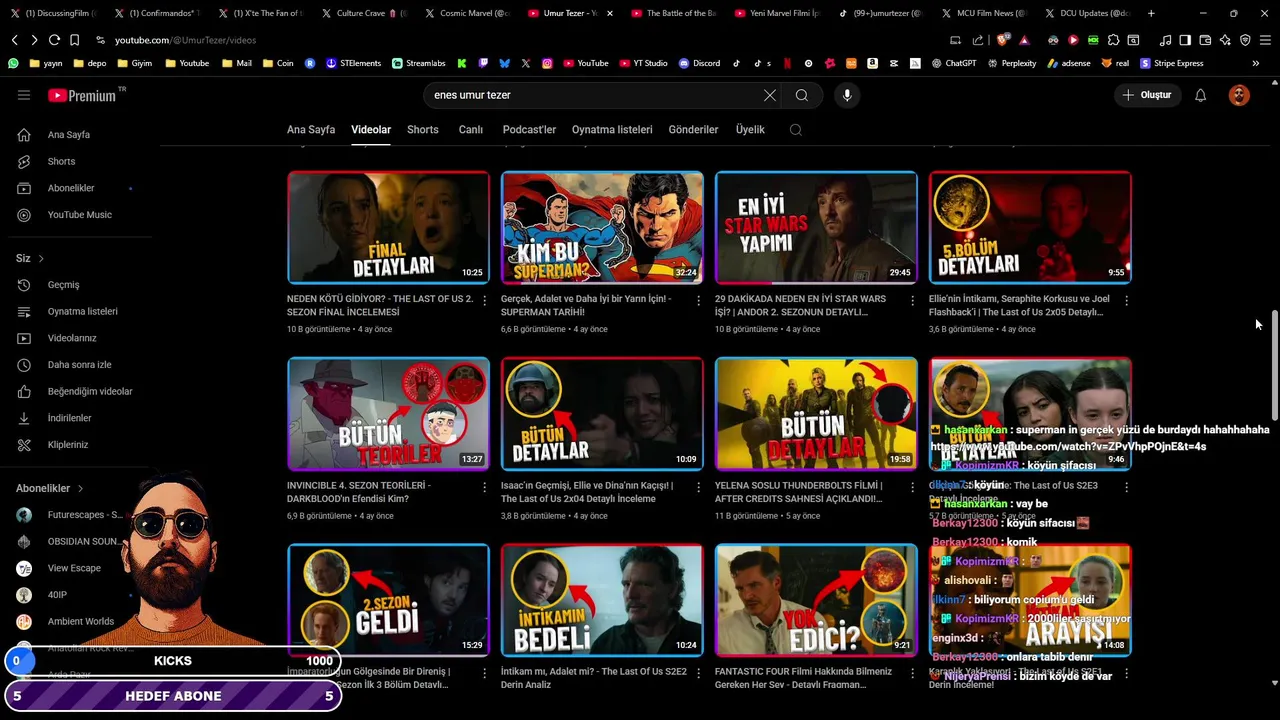
Task: Clear the search box text
Action: point(769,95)
